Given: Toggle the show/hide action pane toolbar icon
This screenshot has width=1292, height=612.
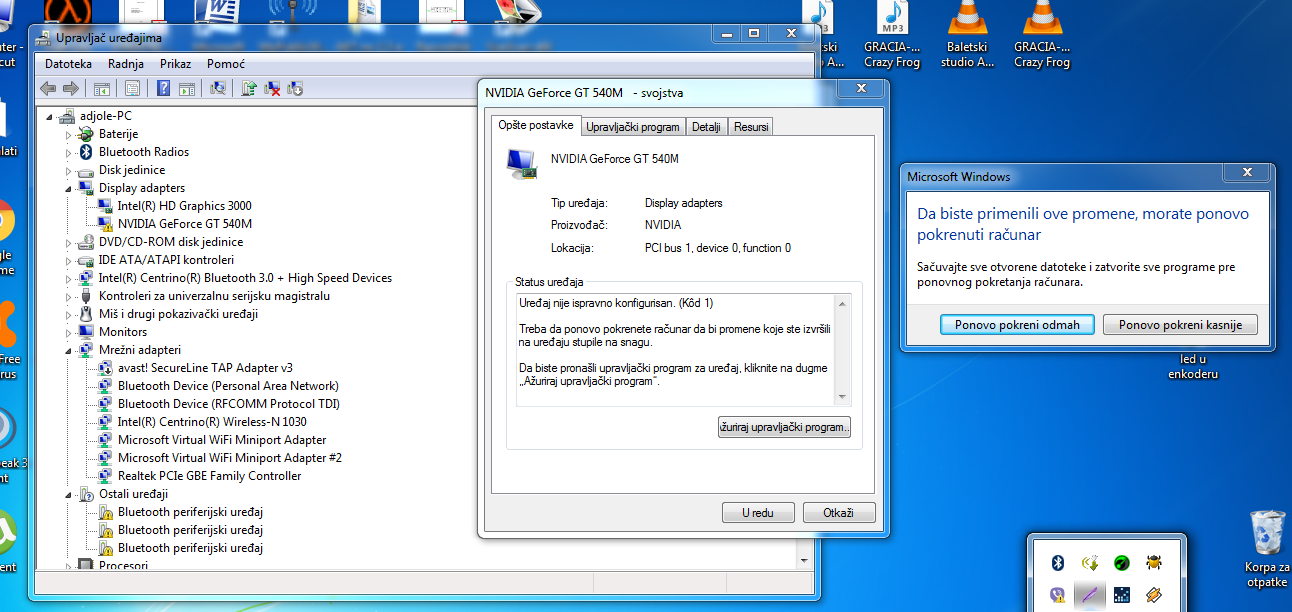Looking at the screenshot, I should [x=187, y=89].
